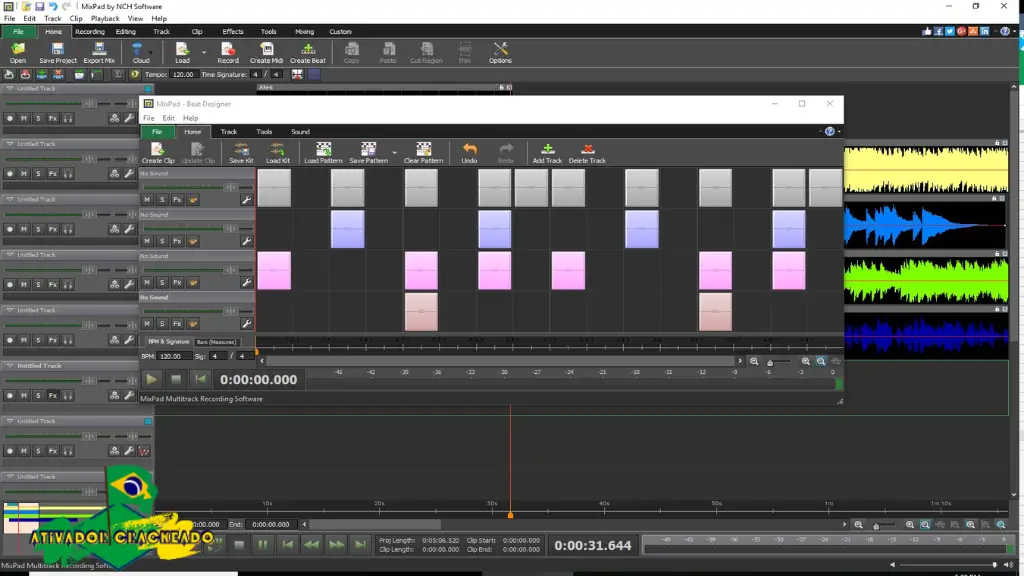The image size is (1024, 576).
Task: Open the Track tab in Beat Designer
Action: 229,131
